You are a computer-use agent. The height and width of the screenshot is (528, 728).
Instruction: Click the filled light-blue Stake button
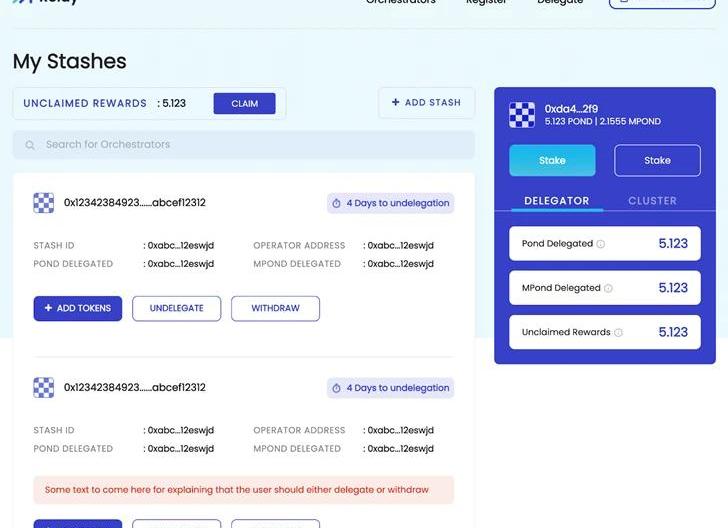click(x=552, y=161)
